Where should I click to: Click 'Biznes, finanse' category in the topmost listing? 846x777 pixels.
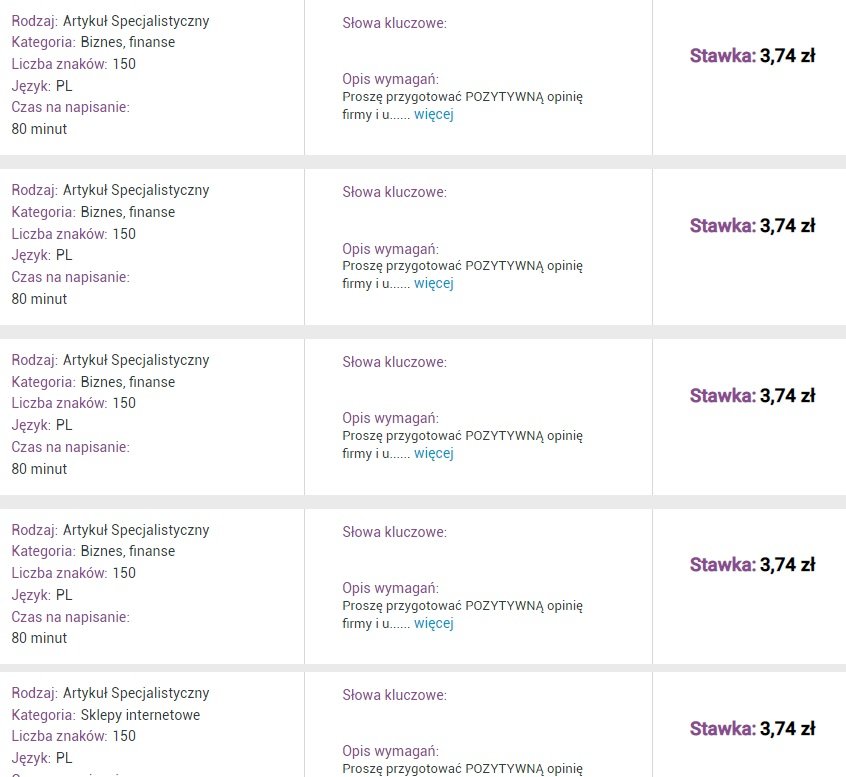tap(128, 42)
